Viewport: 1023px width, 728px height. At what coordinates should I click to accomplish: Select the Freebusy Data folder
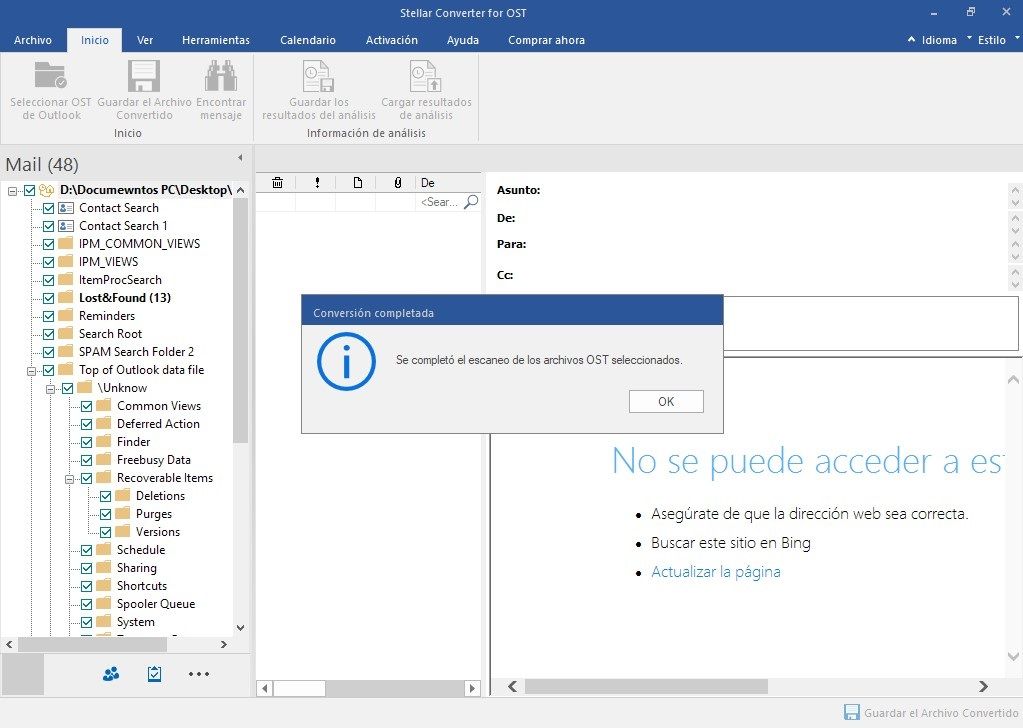point(153,460)
